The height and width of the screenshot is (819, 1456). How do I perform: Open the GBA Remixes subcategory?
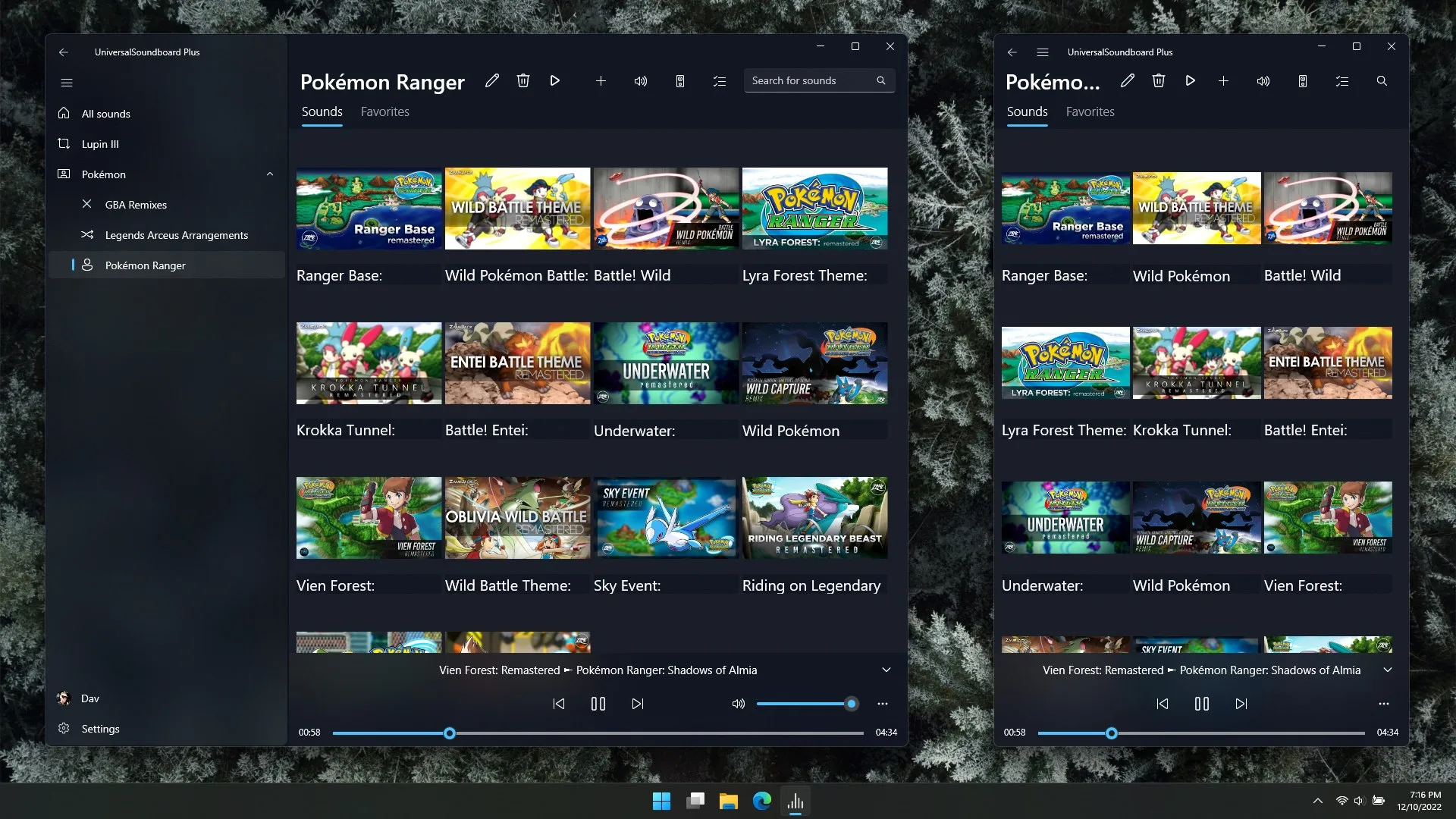tap(167, 205)
